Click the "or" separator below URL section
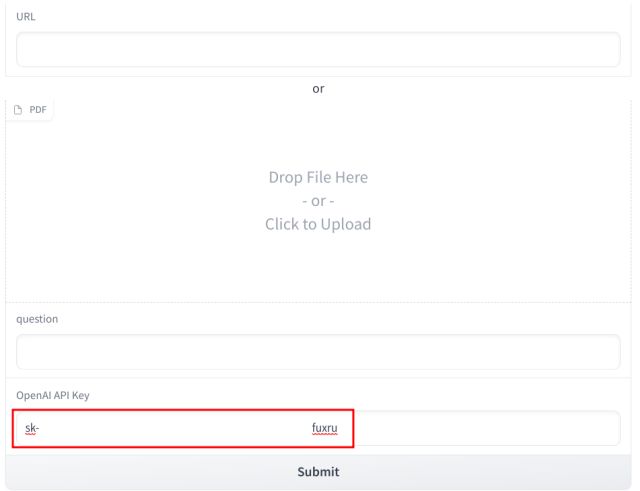This screenshot has height=491, width=640. 318,88
